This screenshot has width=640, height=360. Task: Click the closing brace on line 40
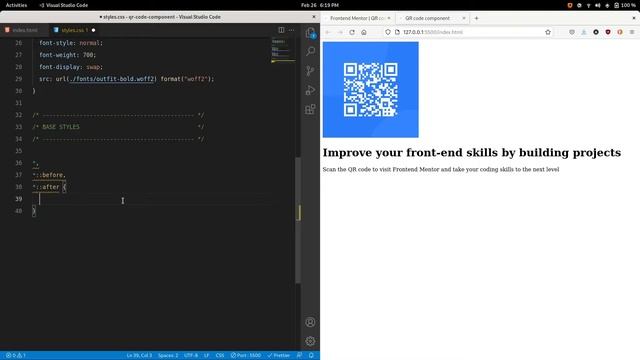[x=34, y=211]
